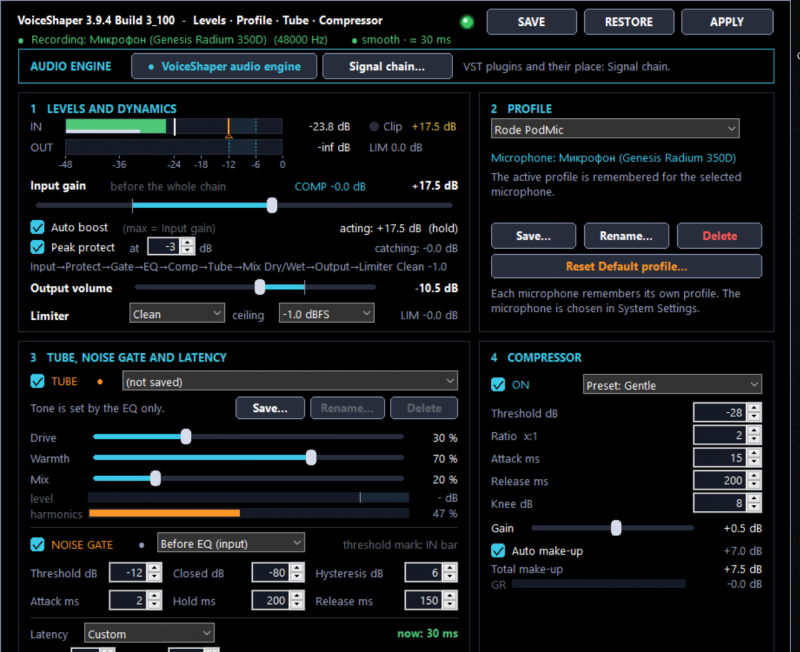Click Reset Default profile... button

tap(627, 266)
